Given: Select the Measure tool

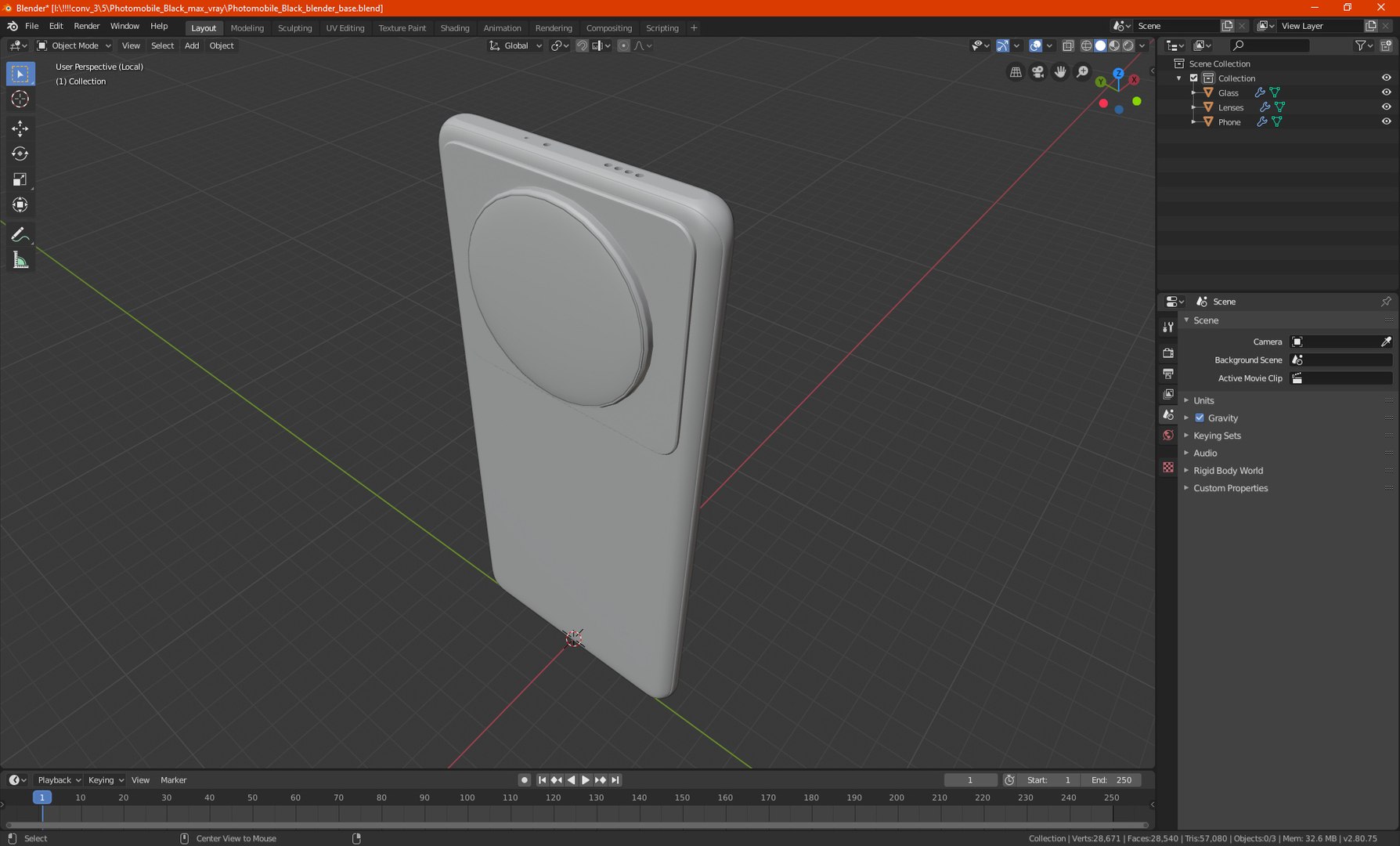Looking at the screenshot, I should click(x=20, y=260).
